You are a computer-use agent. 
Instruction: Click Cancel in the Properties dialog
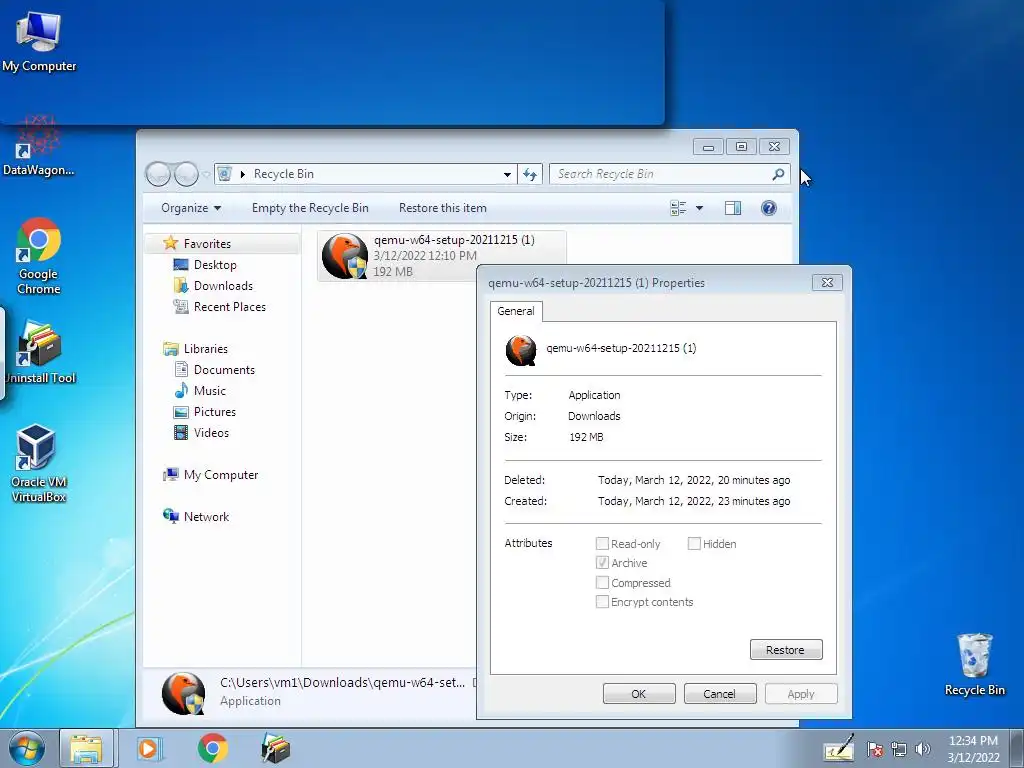[x=720, y=694]
